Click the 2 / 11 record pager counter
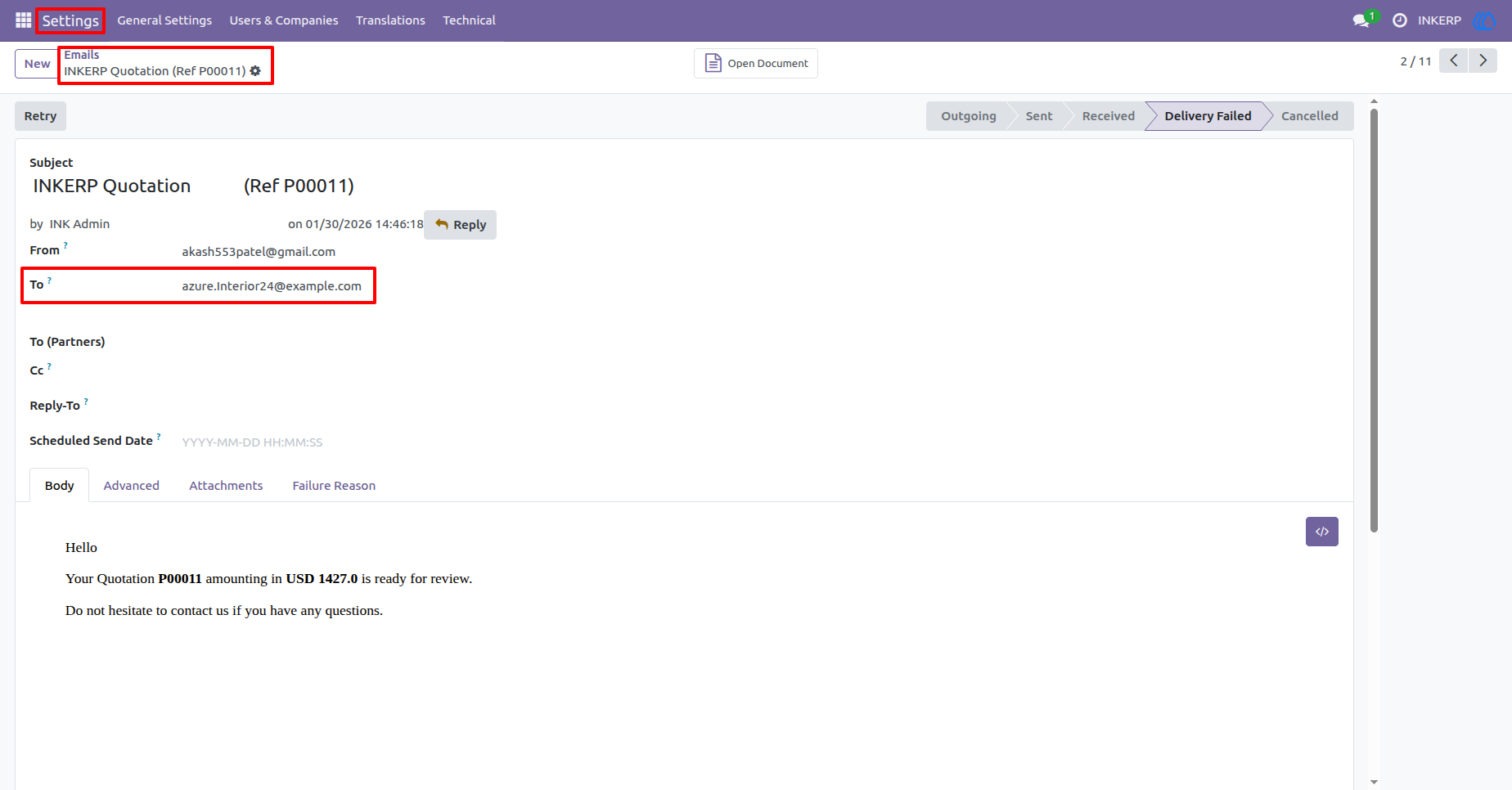 (x=1415, y=61)
